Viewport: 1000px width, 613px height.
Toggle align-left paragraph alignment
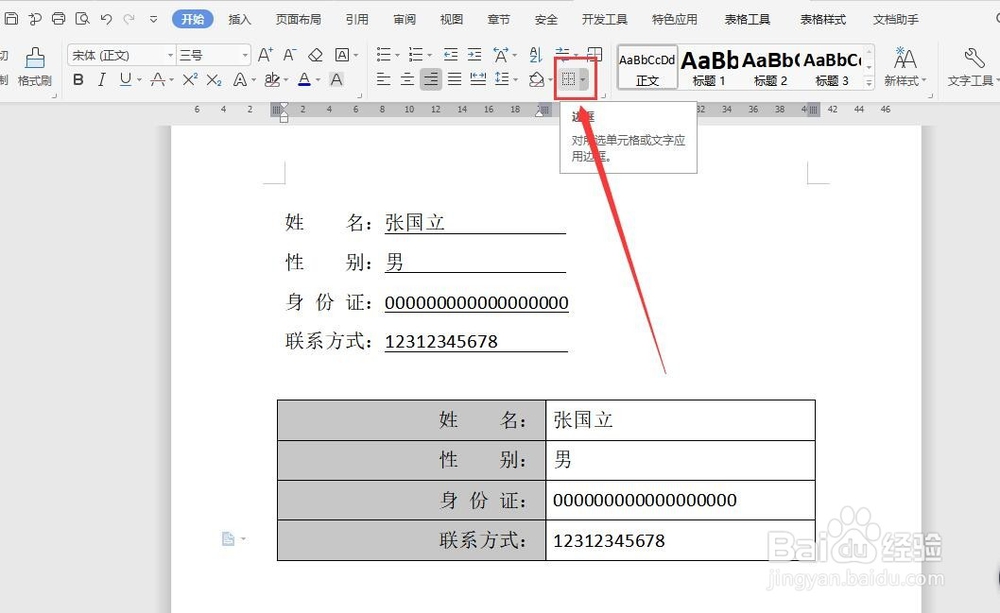click(x=383, y=79)
